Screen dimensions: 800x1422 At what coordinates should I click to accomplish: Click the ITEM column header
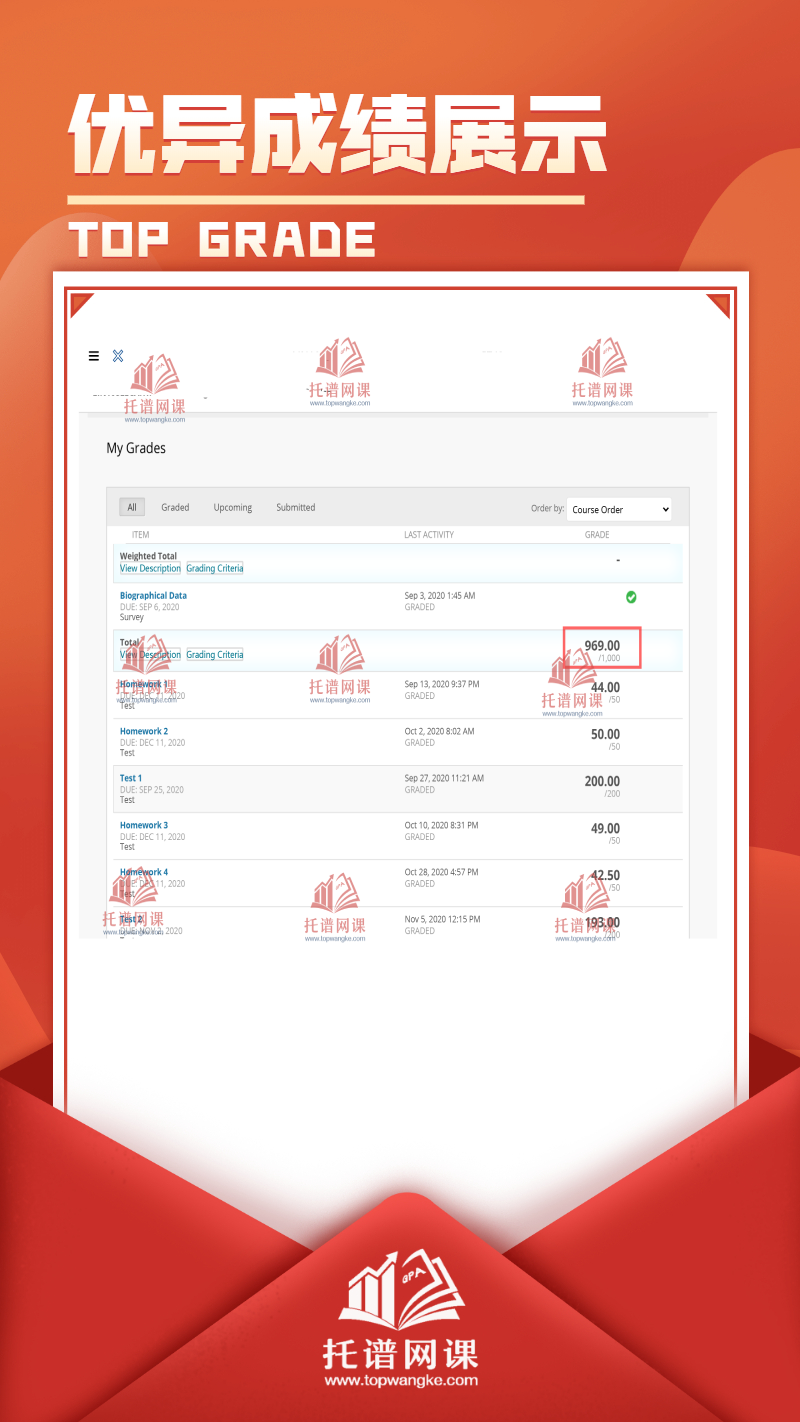(140, 535)
